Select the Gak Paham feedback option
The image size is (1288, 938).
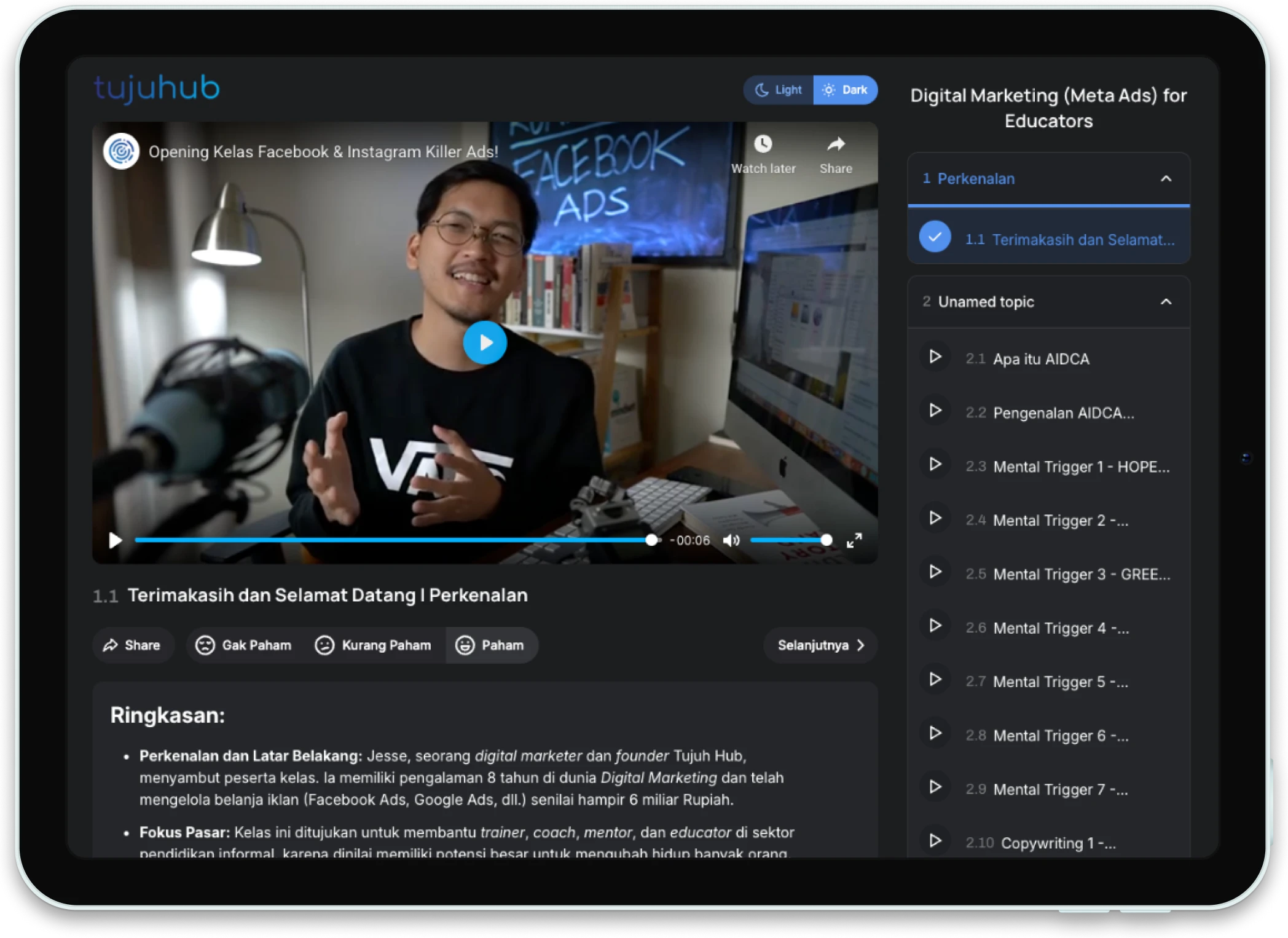244,645
